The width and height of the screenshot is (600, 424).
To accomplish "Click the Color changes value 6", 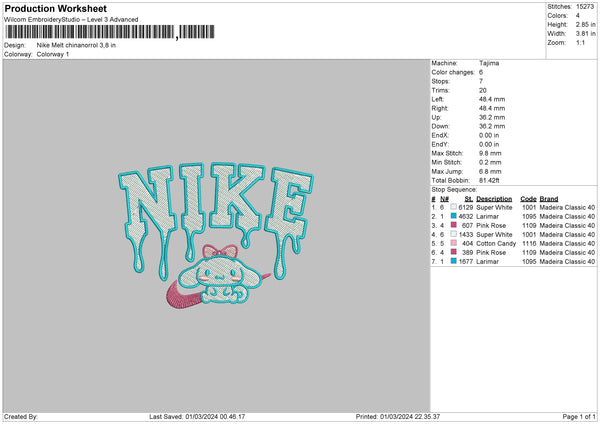I will click(x=481, y=72).
